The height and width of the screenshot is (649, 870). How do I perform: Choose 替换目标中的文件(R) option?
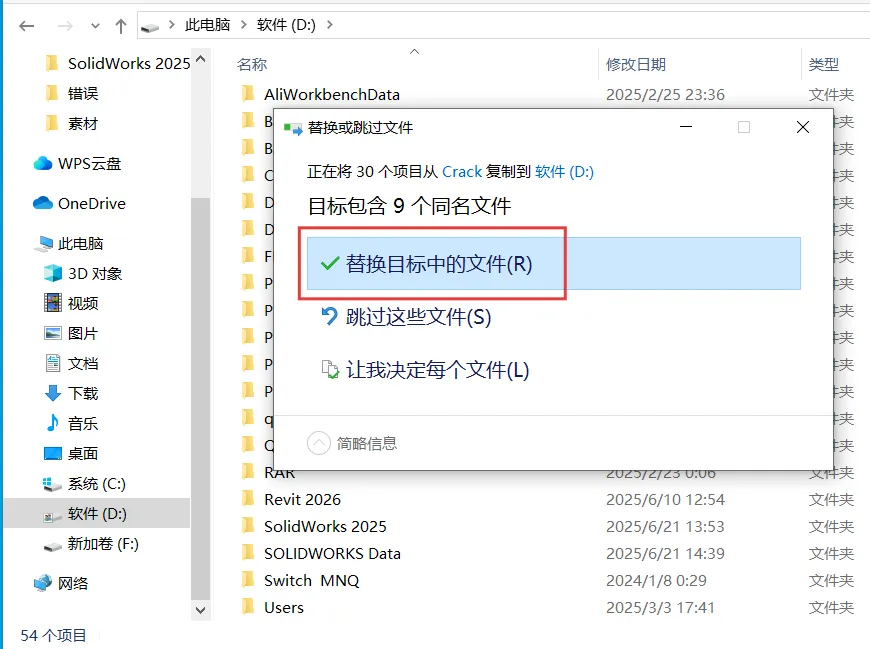554,263
